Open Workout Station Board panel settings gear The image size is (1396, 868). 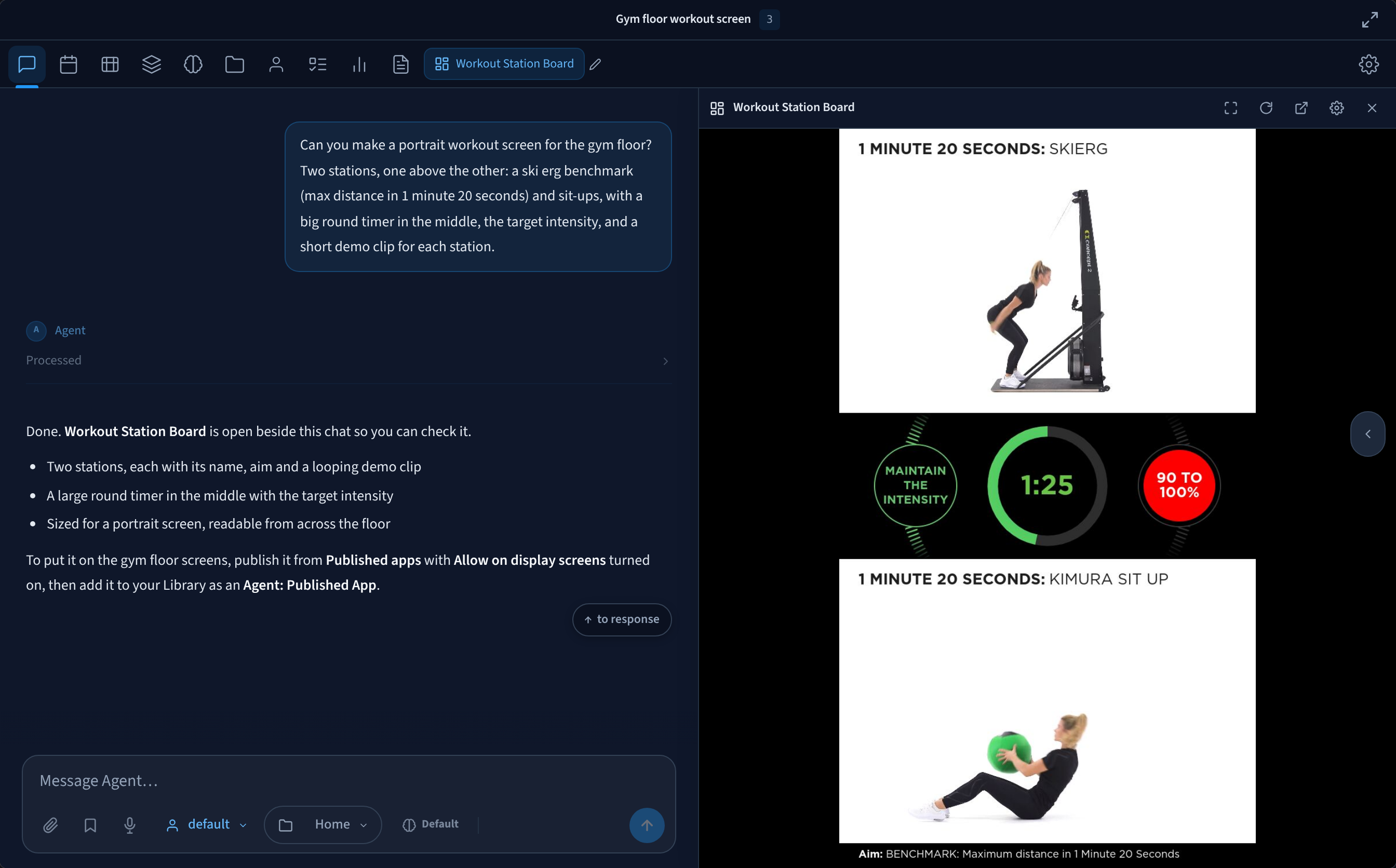[x=1336, y=108]
